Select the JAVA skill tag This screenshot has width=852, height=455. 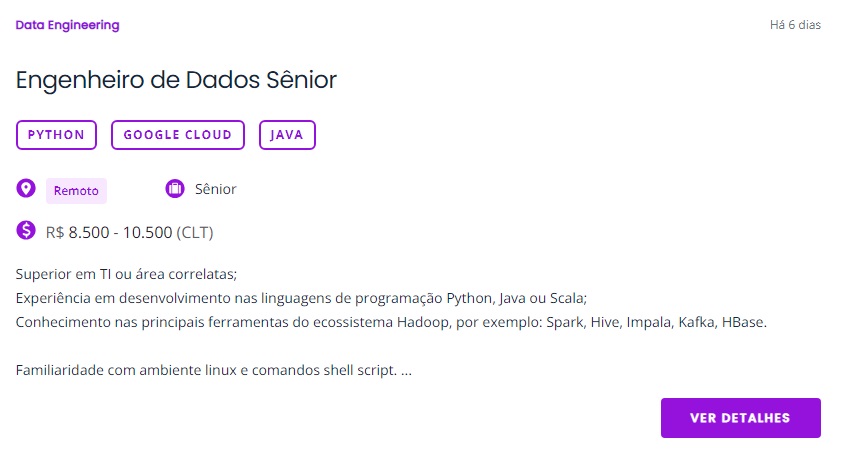[287, 135]
